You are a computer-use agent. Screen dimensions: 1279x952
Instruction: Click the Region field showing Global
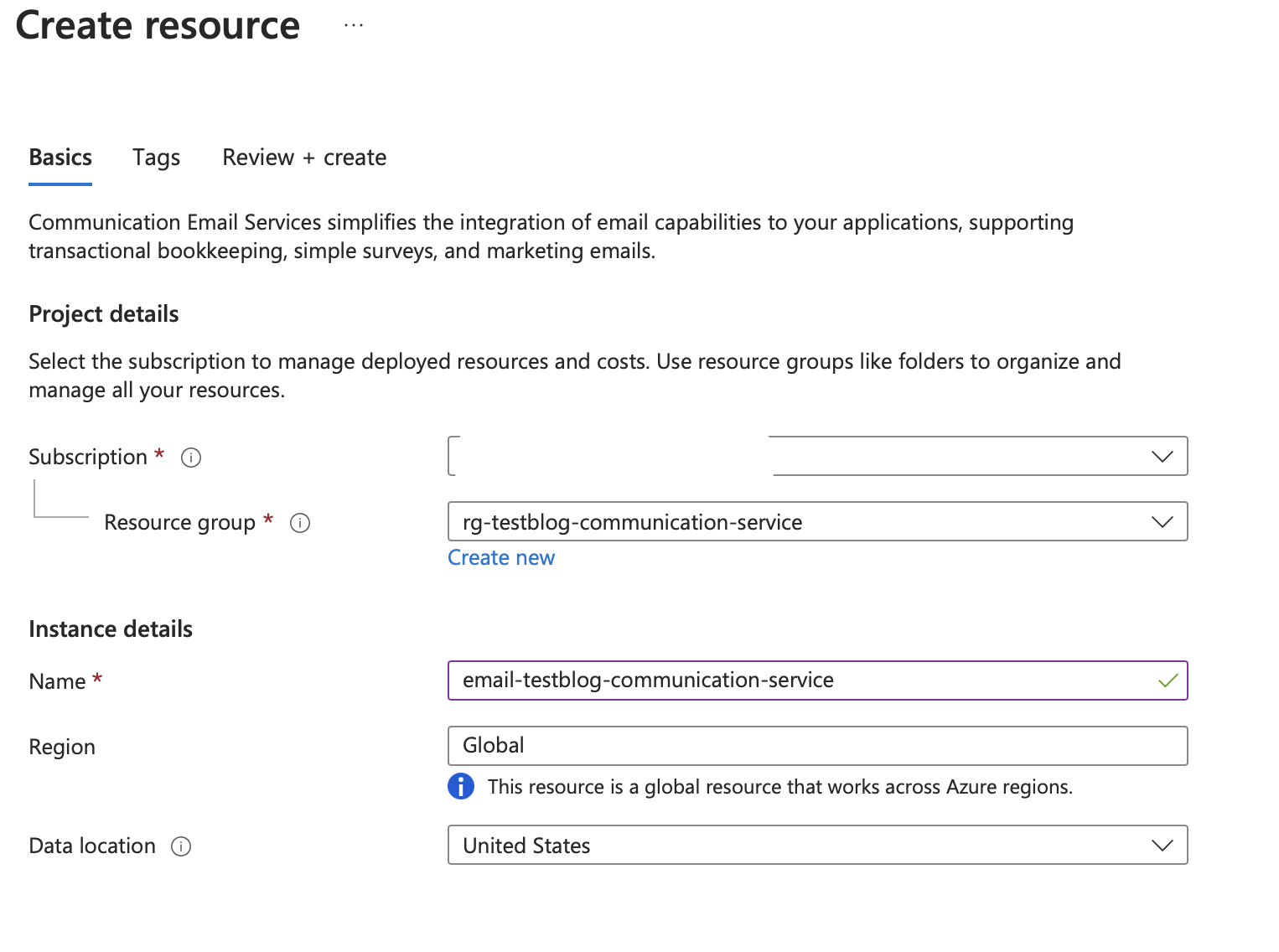pos(754,745)
